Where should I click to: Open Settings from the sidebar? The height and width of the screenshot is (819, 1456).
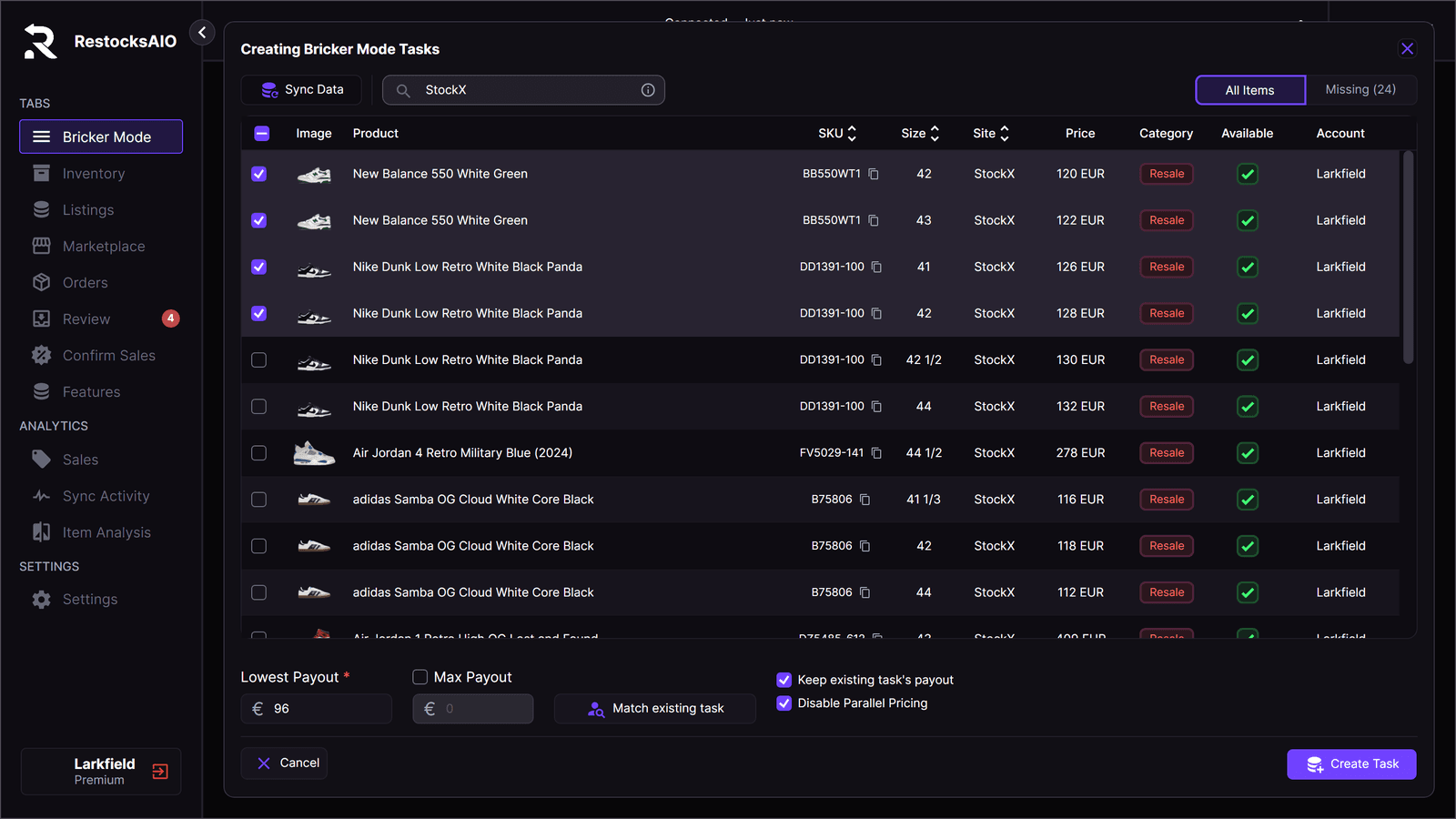[x=101, y=600]
